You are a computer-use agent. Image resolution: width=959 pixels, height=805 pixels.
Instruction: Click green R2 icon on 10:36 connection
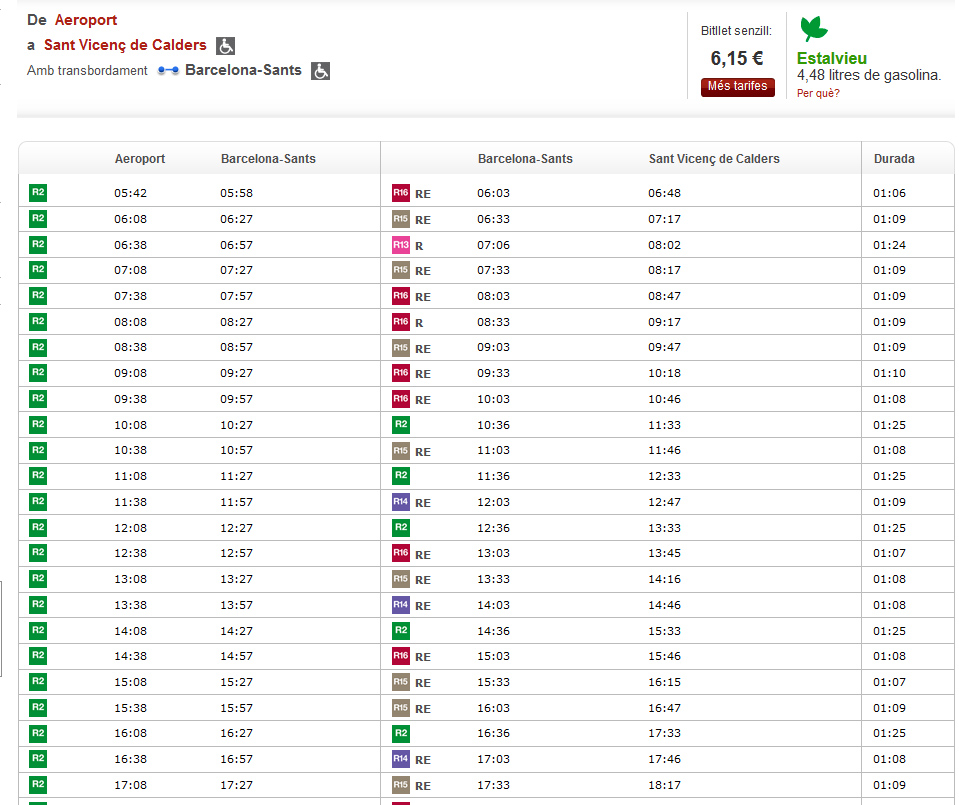[x=400, y=425]
